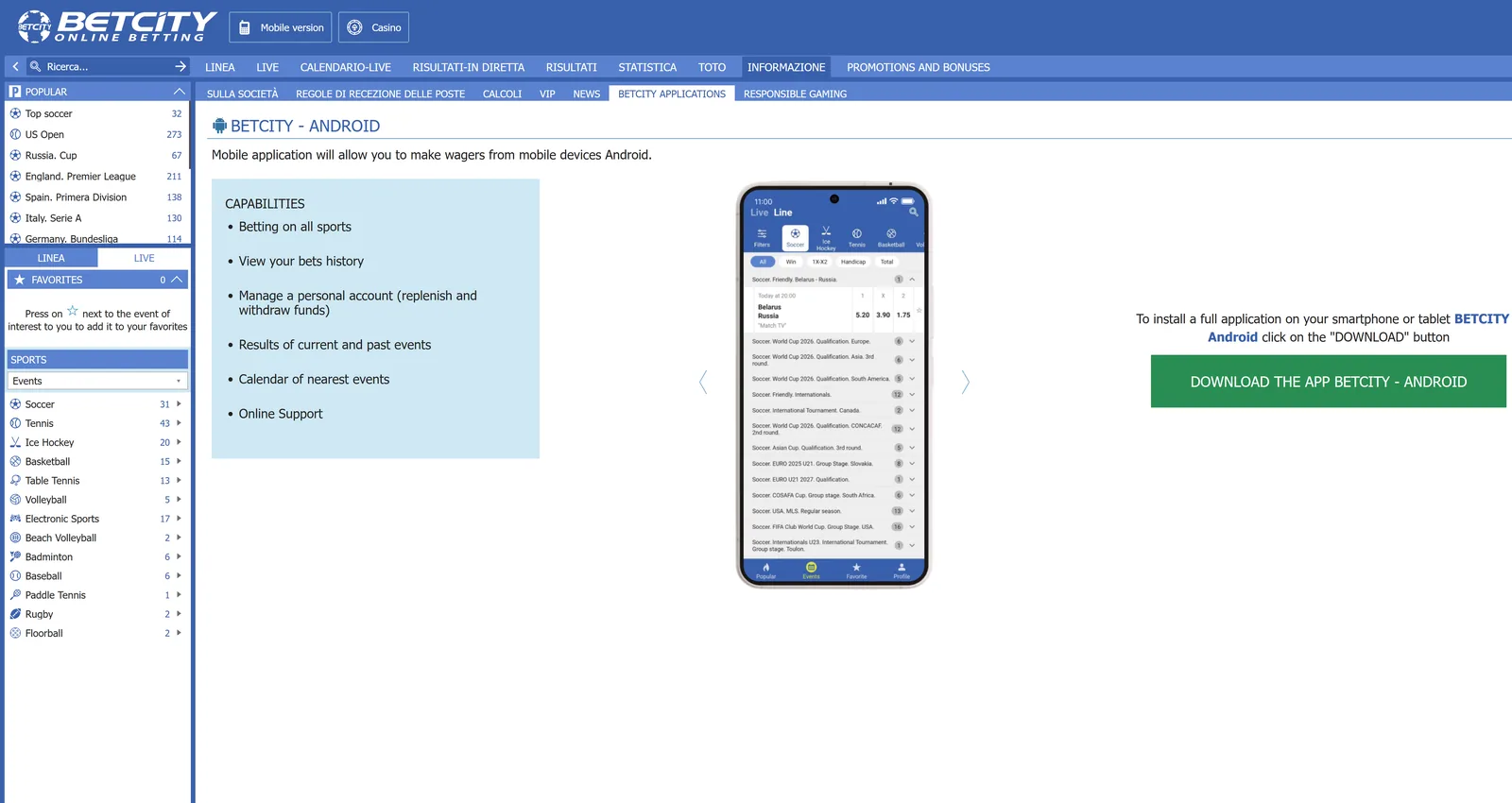Switch to the LIVE sidebar tab
This screenshot has width=1512, height=803.
click(144, 258)
